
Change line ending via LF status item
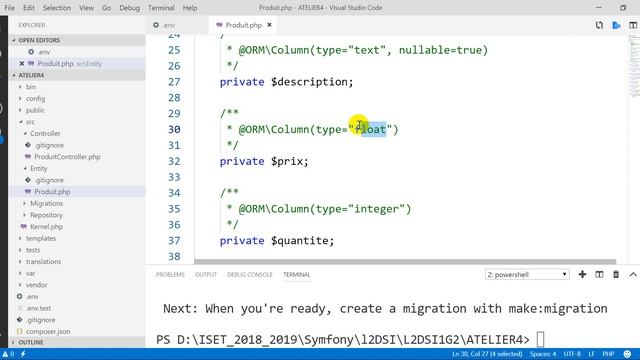click(591, 354)
